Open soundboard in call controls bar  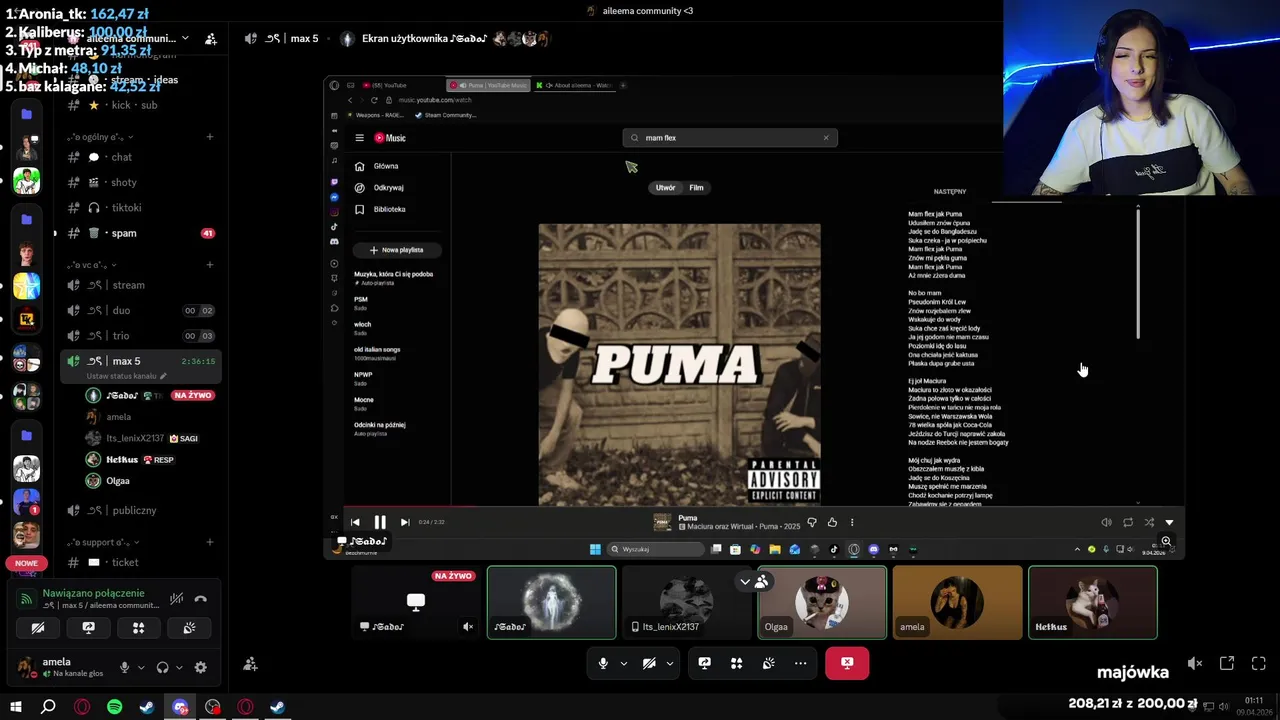[768, 663]
